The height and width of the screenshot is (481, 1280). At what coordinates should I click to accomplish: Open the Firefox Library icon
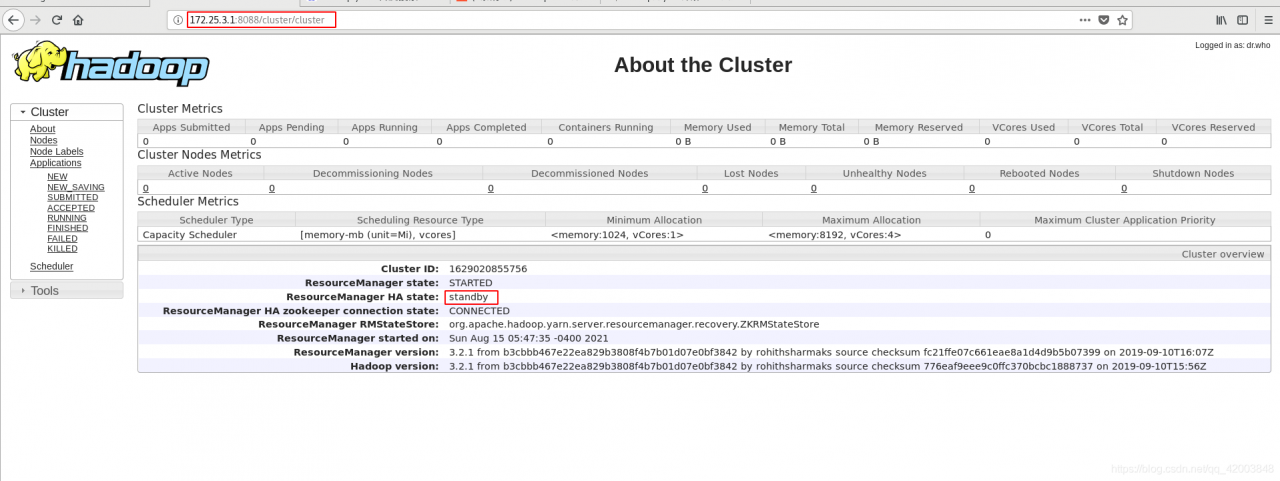tap(1221, 20)
